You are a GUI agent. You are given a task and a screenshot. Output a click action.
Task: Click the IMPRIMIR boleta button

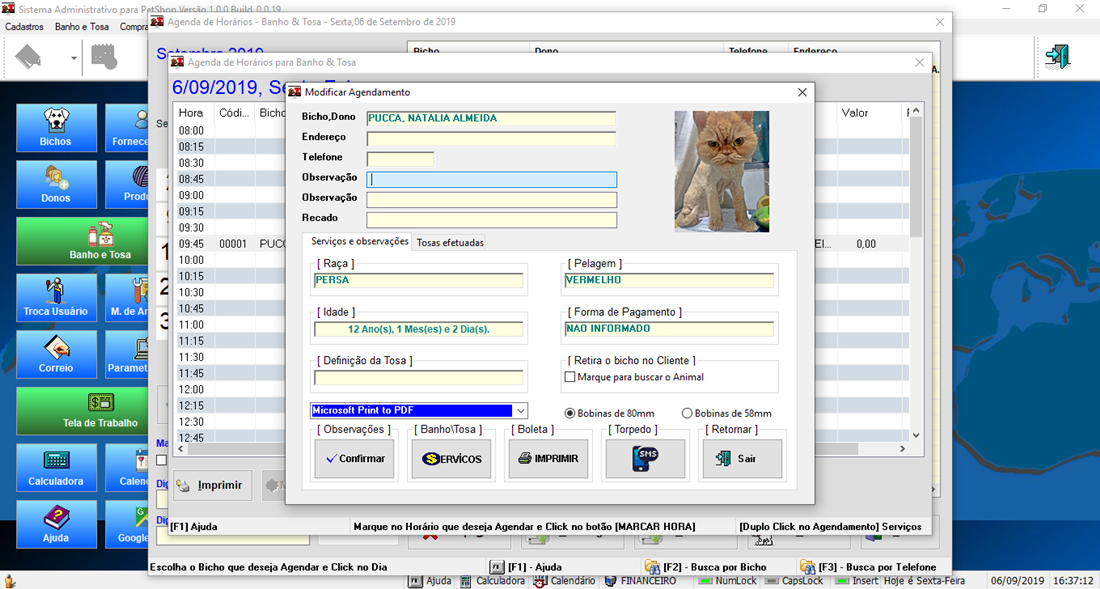point(548,459)
